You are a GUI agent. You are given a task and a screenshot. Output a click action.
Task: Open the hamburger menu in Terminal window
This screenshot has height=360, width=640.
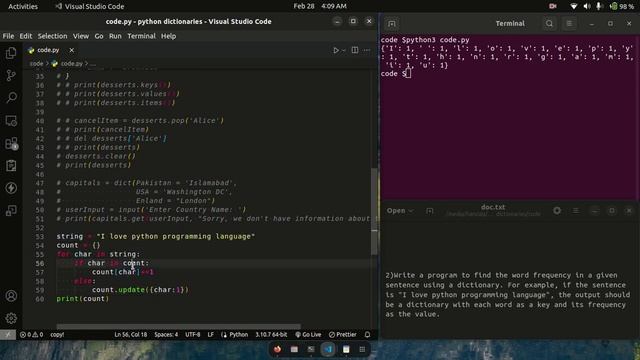pos(569,24)
